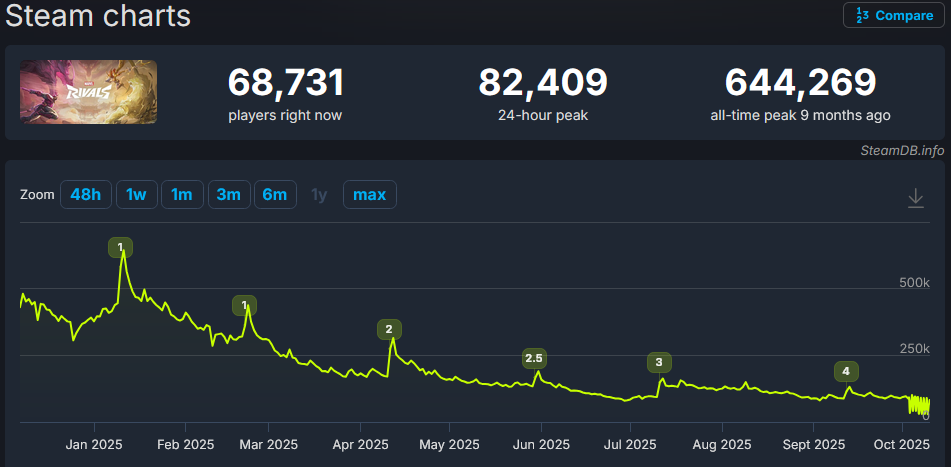Viewport: 951px width, 467px height.
Task: Click the season 4 marker on chart
Action: coord(846,371)
